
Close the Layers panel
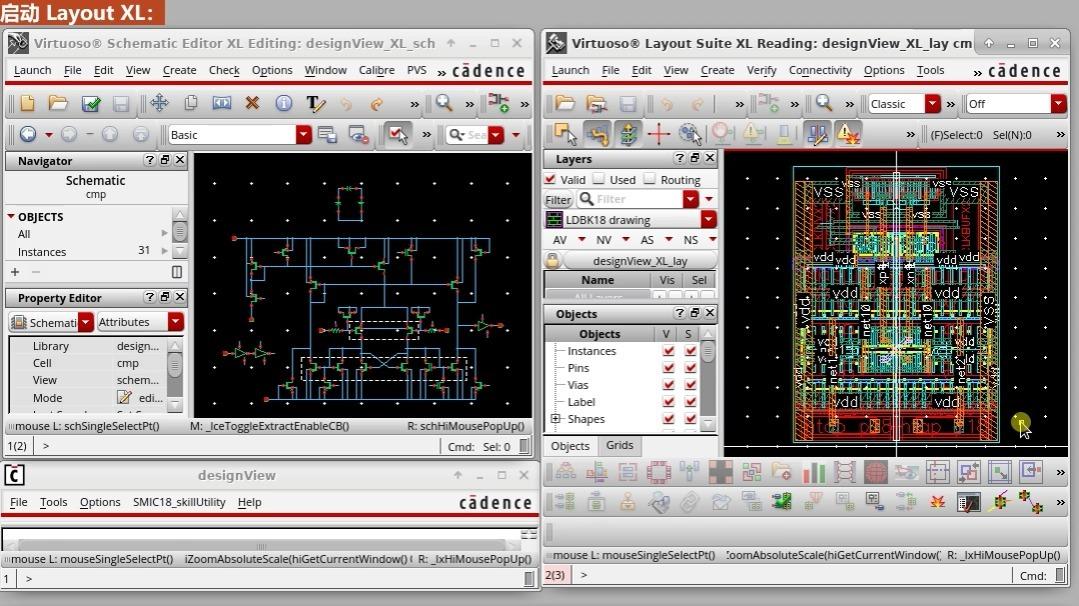point(709,158)
